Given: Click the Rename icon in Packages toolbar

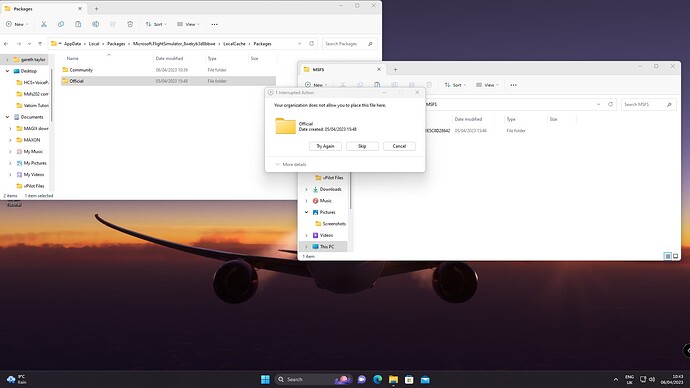Looking at the screenshot, I should [95, 24].
